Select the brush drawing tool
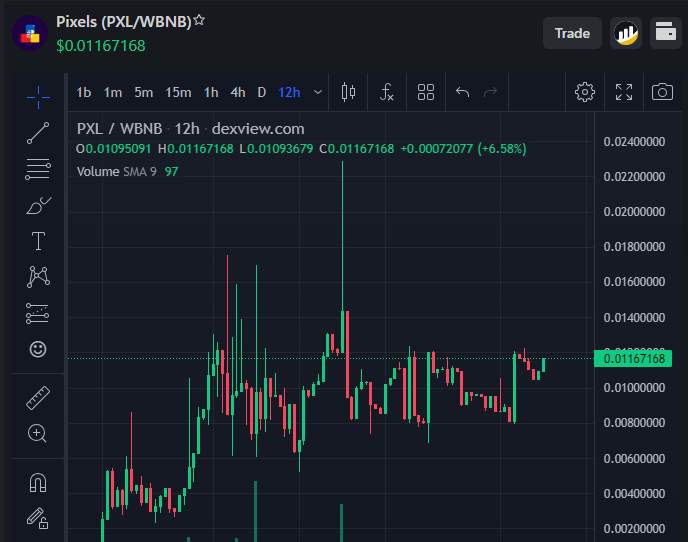The height and width of the screenshot is (542, 688). coord(38,205)
